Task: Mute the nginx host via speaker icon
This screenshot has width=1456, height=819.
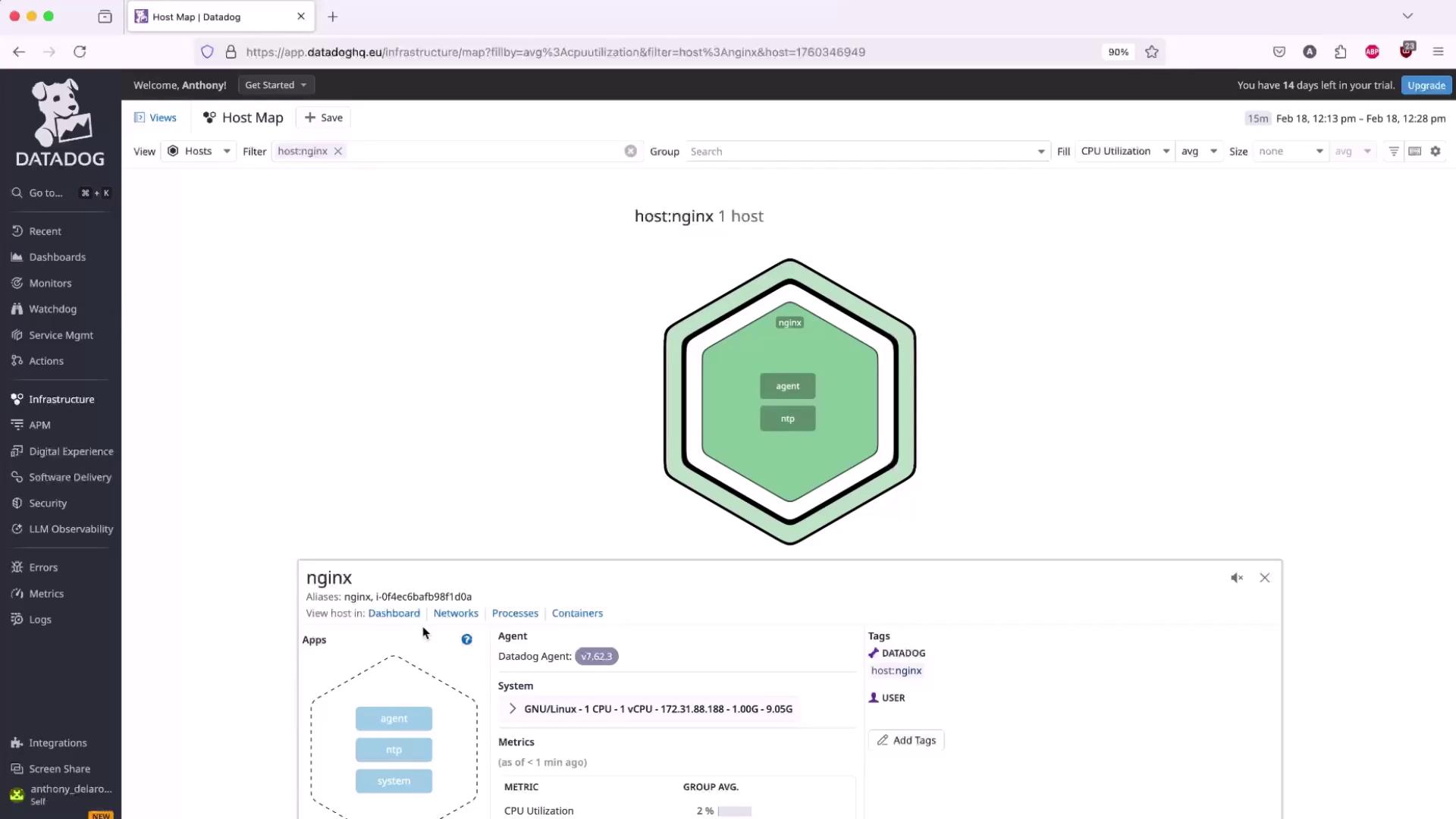Action: [1237, 578]
